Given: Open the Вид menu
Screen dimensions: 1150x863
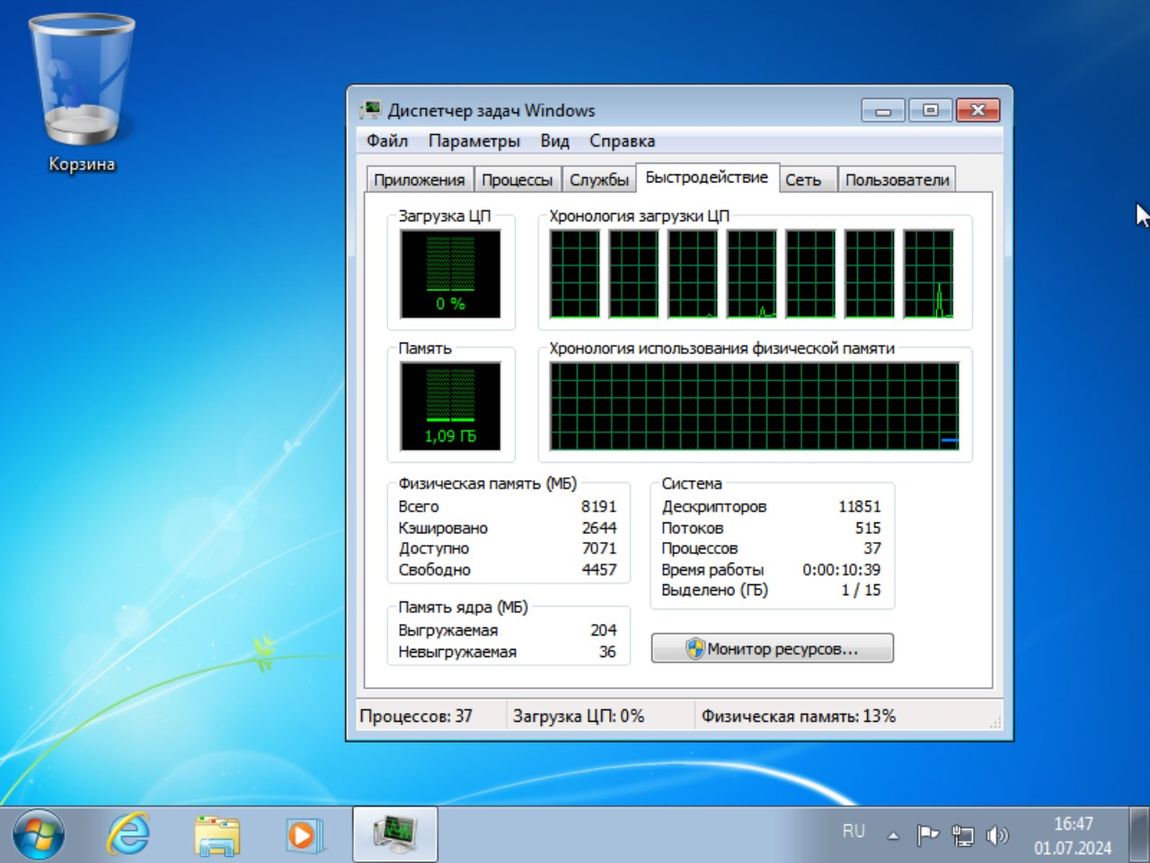Looking at the screenshot, I should pos(554,141).
